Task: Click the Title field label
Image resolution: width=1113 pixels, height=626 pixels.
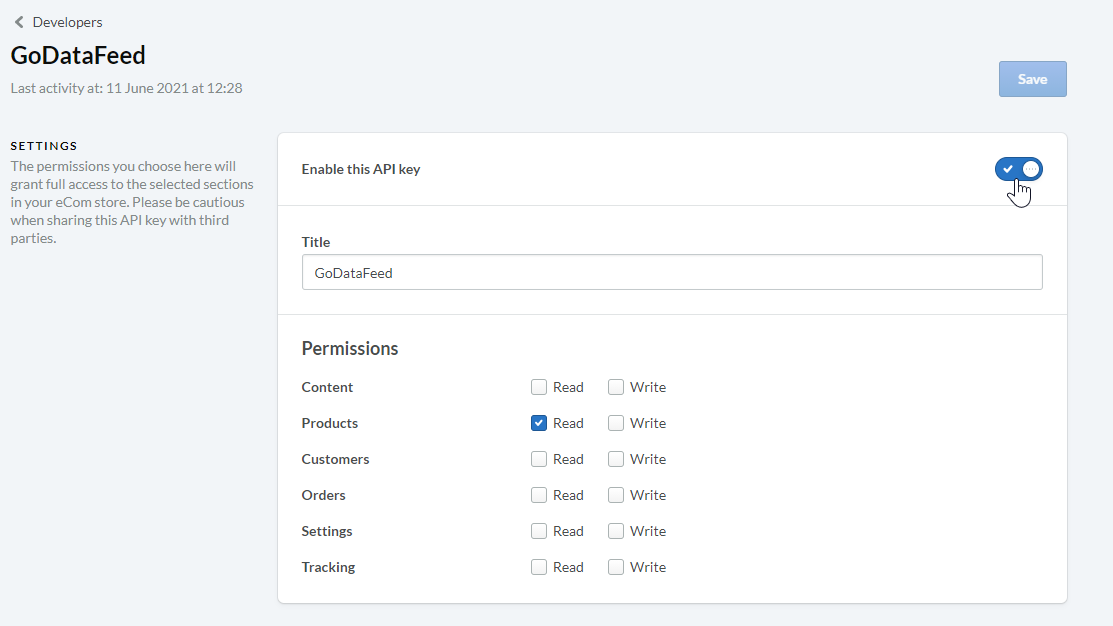Action: (x=316, y=242)
